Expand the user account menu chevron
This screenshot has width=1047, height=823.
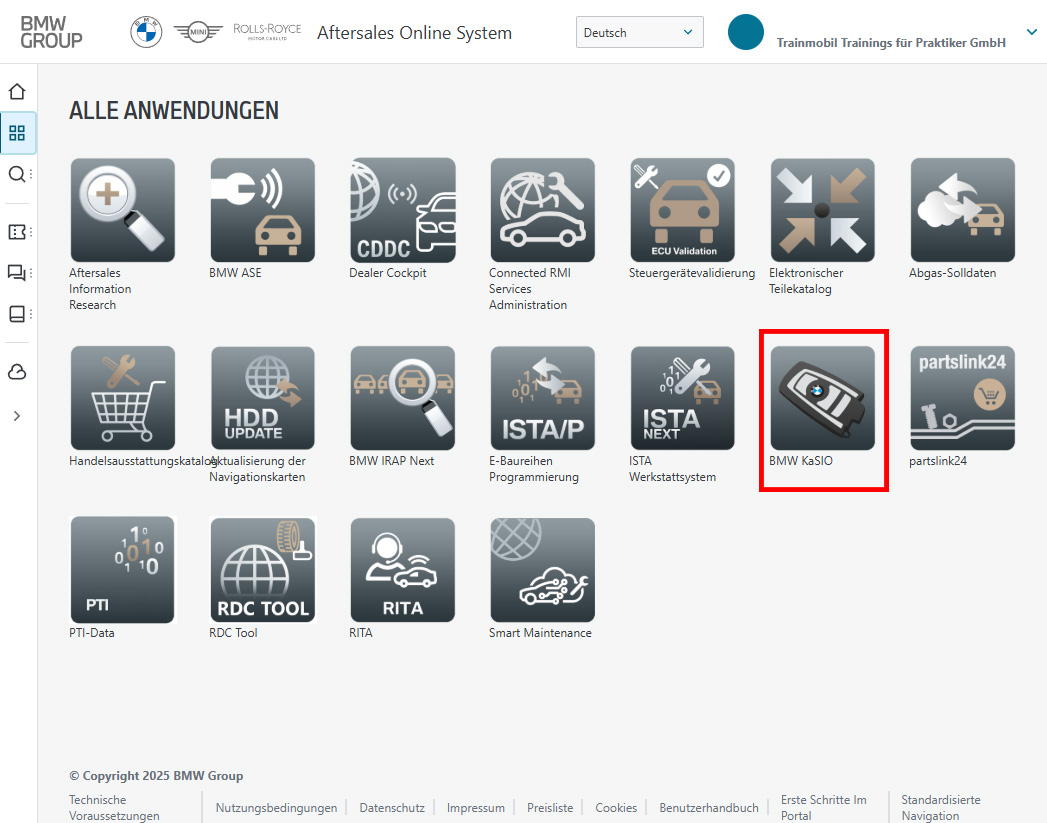[1031, 32]
